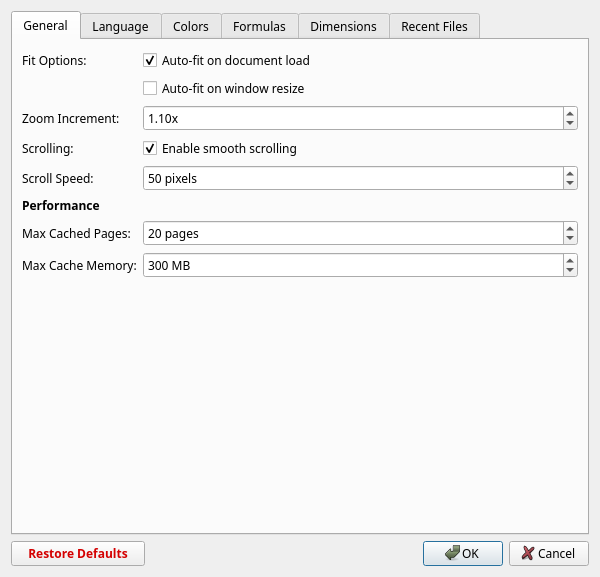Uncheck Auto-fit on document load
This screenshot has width=600, height=577.
(x=150, y=61)
